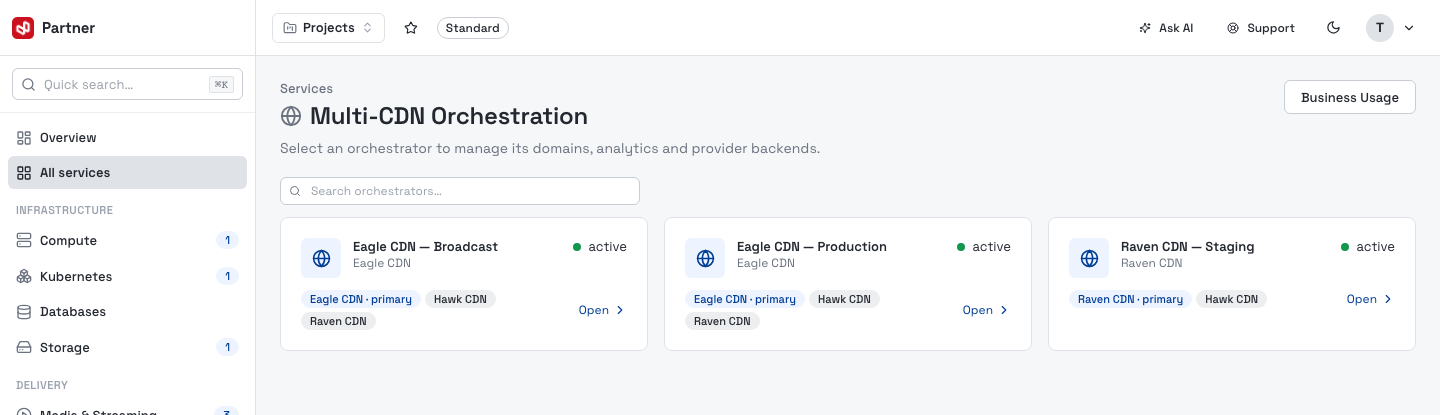Click the Eagle CDN — Broadcast title
Image resolution: width=1440 pixels, height=415 pixels.
click(425, 247)
